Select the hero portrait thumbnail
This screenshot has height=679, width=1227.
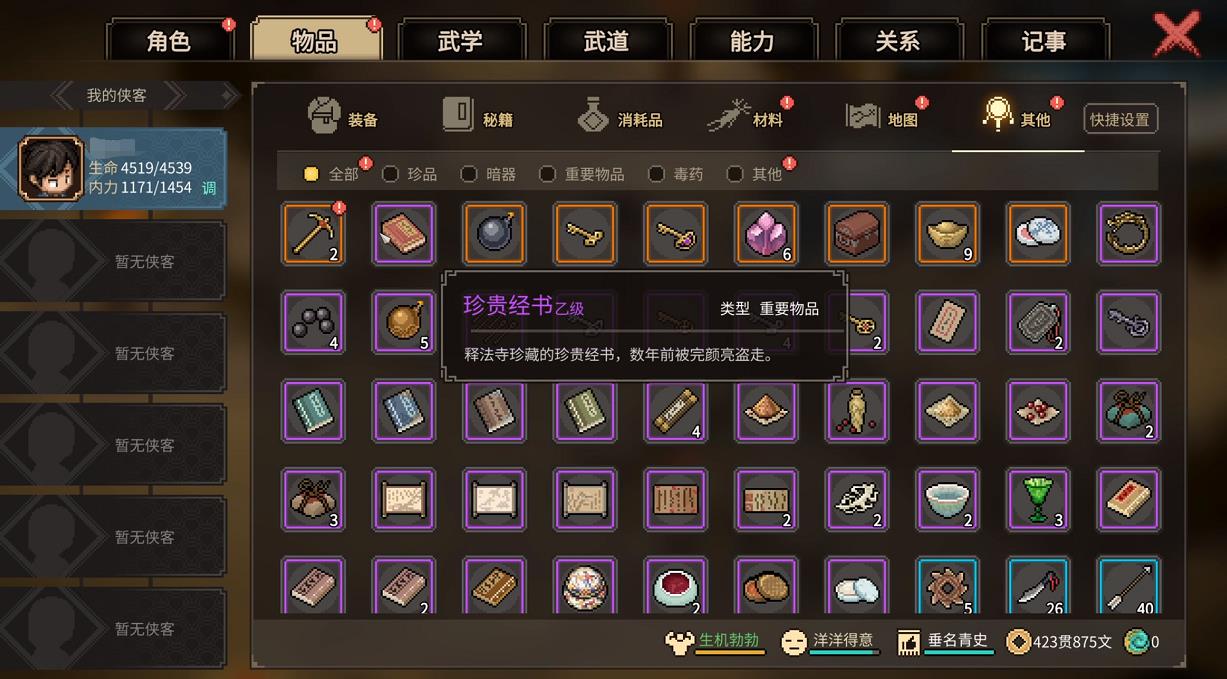50,168
